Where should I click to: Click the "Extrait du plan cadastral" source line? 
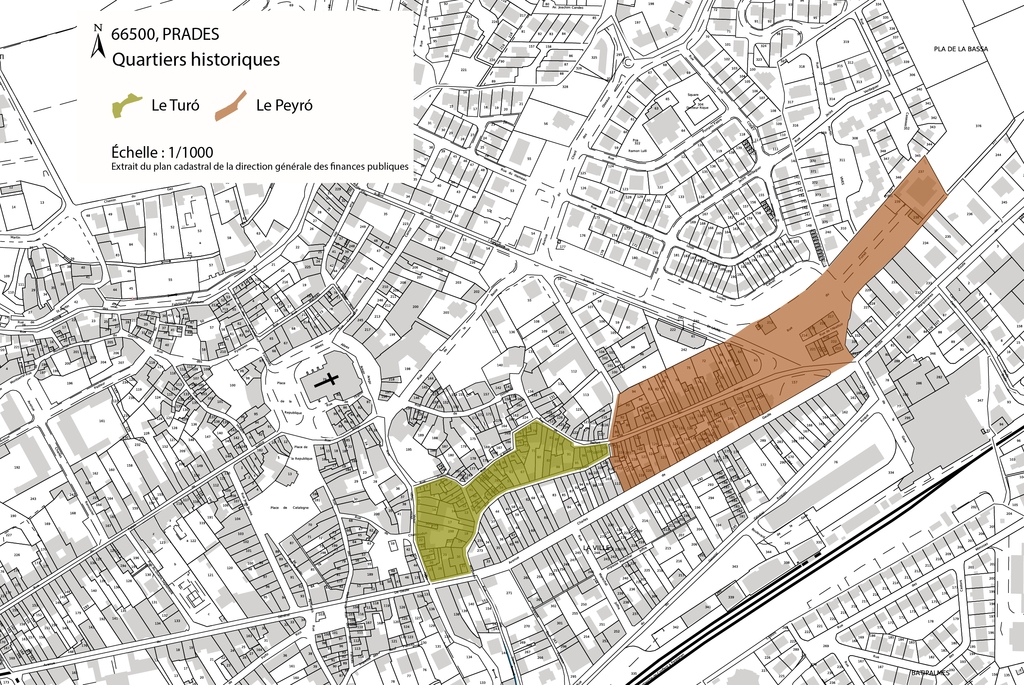(x=260, y=167)
